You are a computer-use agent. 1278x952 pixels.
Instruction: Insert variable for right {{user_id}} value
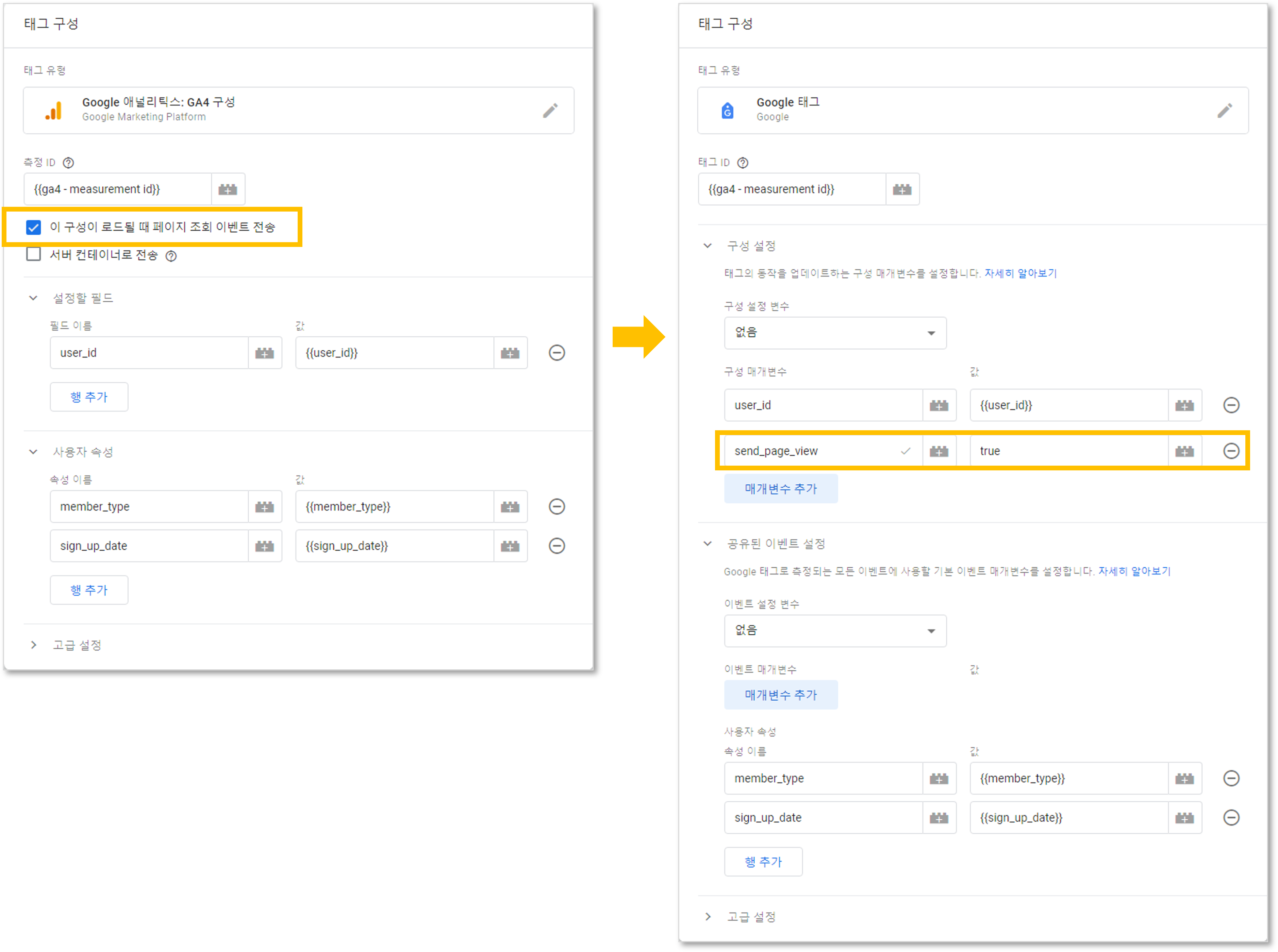pos(1185,405)
